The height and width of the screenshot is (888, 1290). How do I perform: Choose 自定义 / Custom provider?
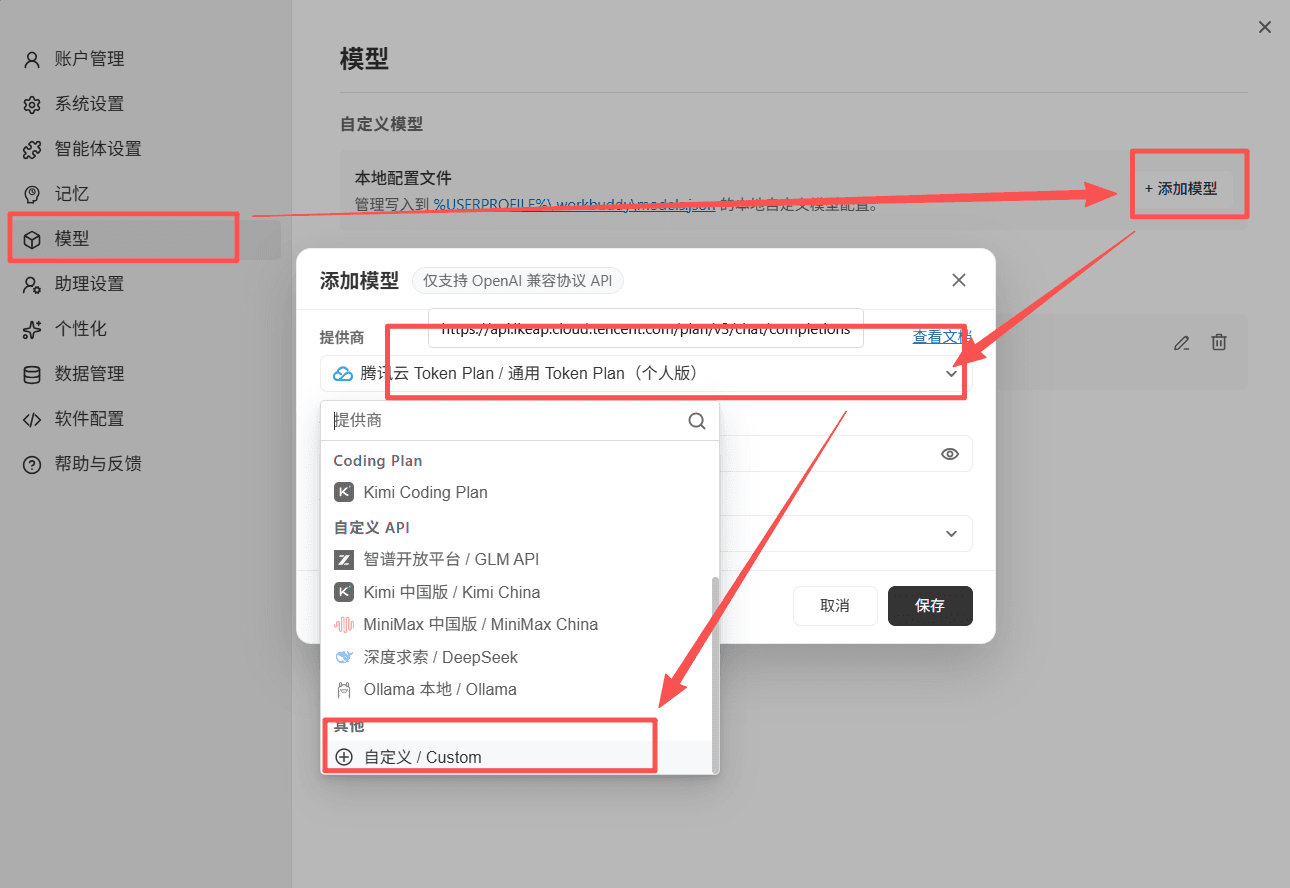[516, 757]
